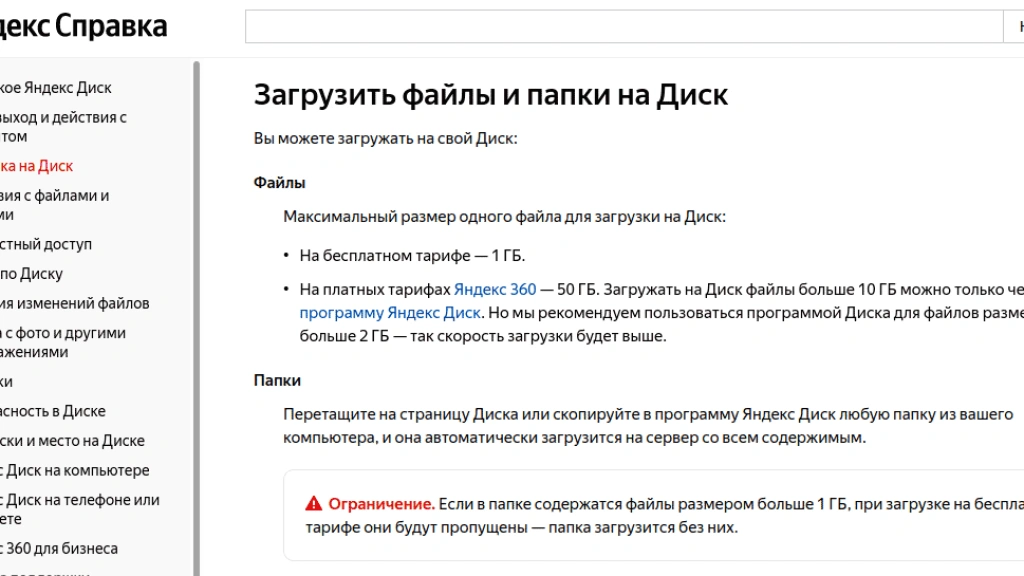Click the red warning triangle icon
This screenshot has height=576, width=1024.
tap(313, 504)
